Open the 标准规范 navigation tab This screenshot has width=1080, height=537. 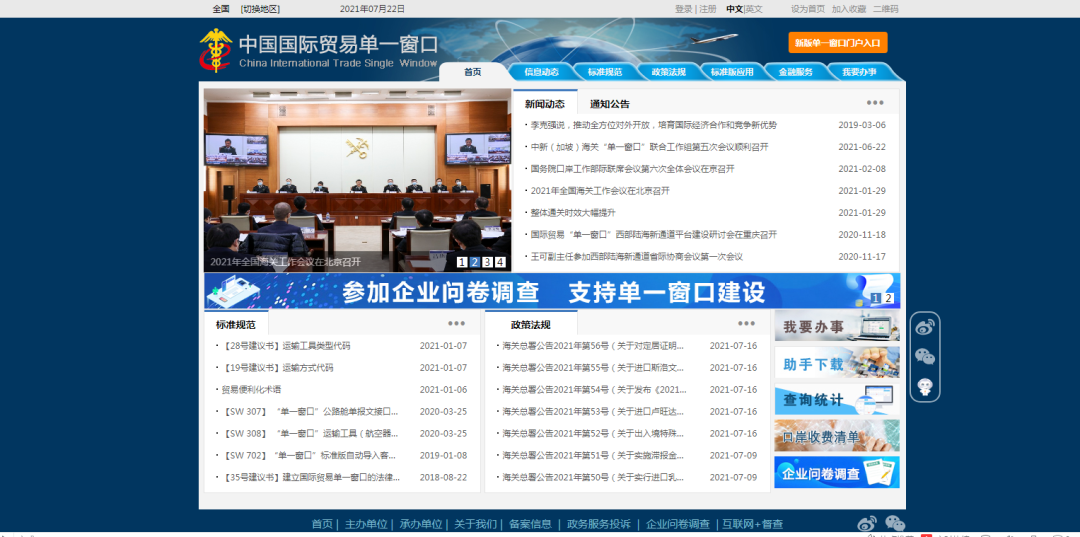tap(605, 72)
